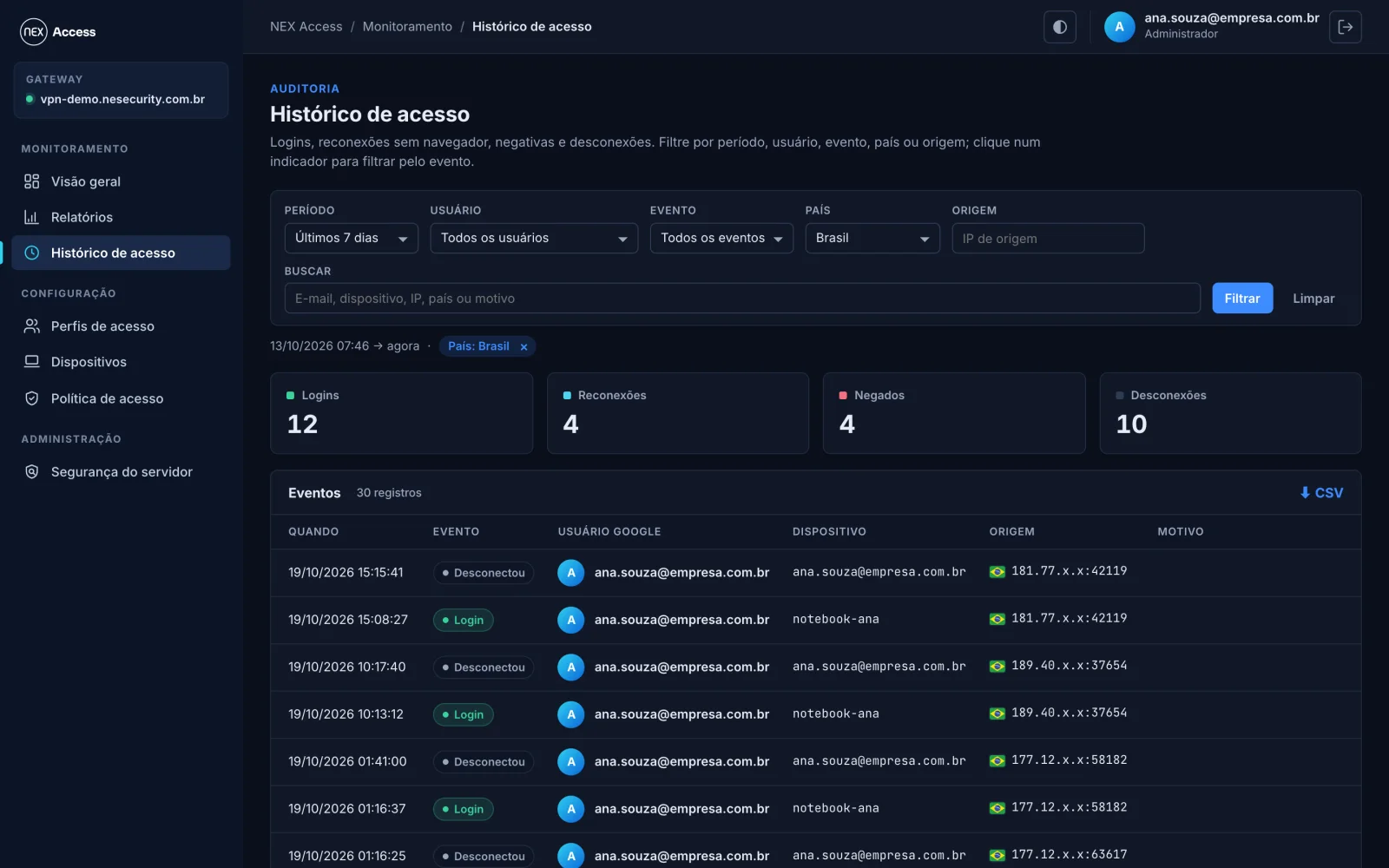Open the Todos os eventos dropdown

pos(721,238)
